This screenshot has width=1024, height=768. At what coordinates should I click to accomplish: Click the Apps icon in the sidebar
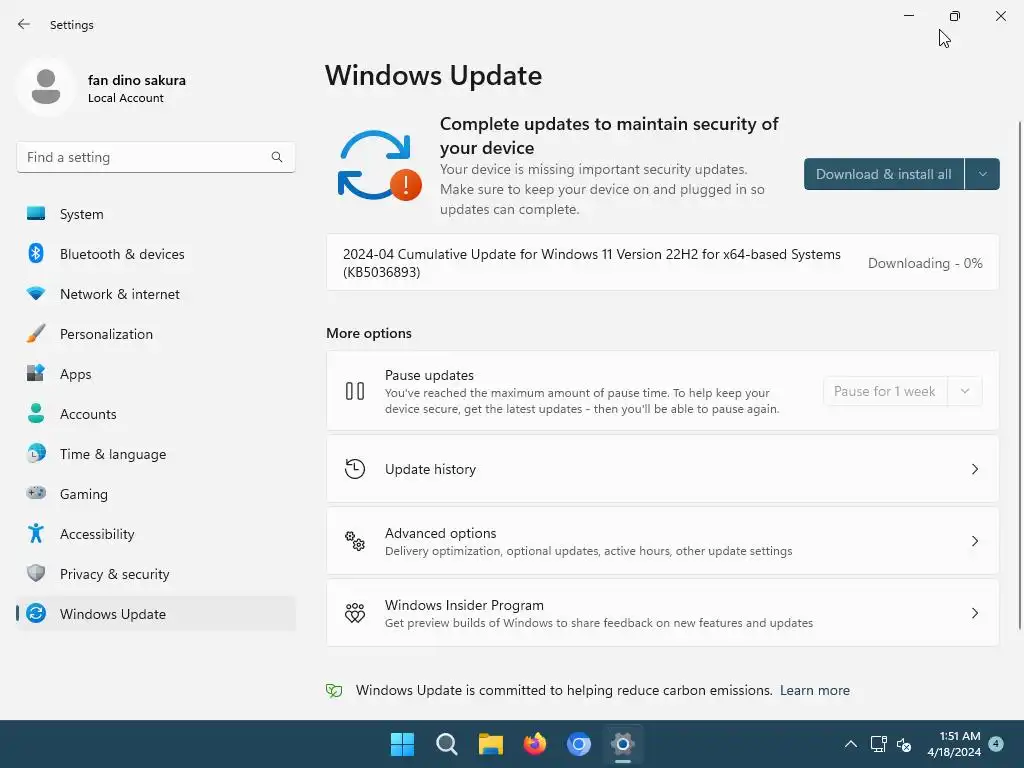36,374
